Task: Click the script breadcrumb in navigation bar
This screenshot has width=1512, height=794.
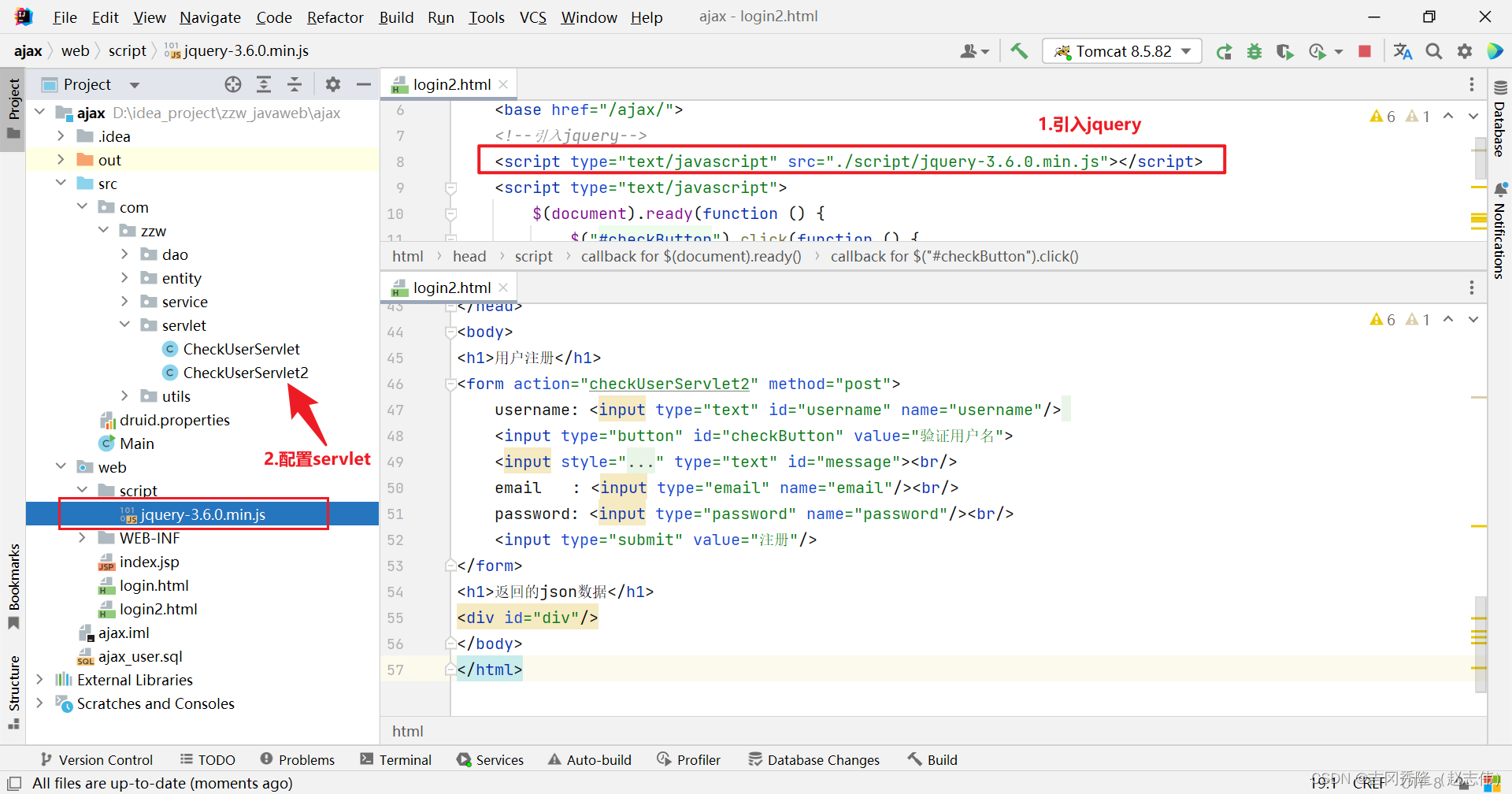Action: point(127,50)
